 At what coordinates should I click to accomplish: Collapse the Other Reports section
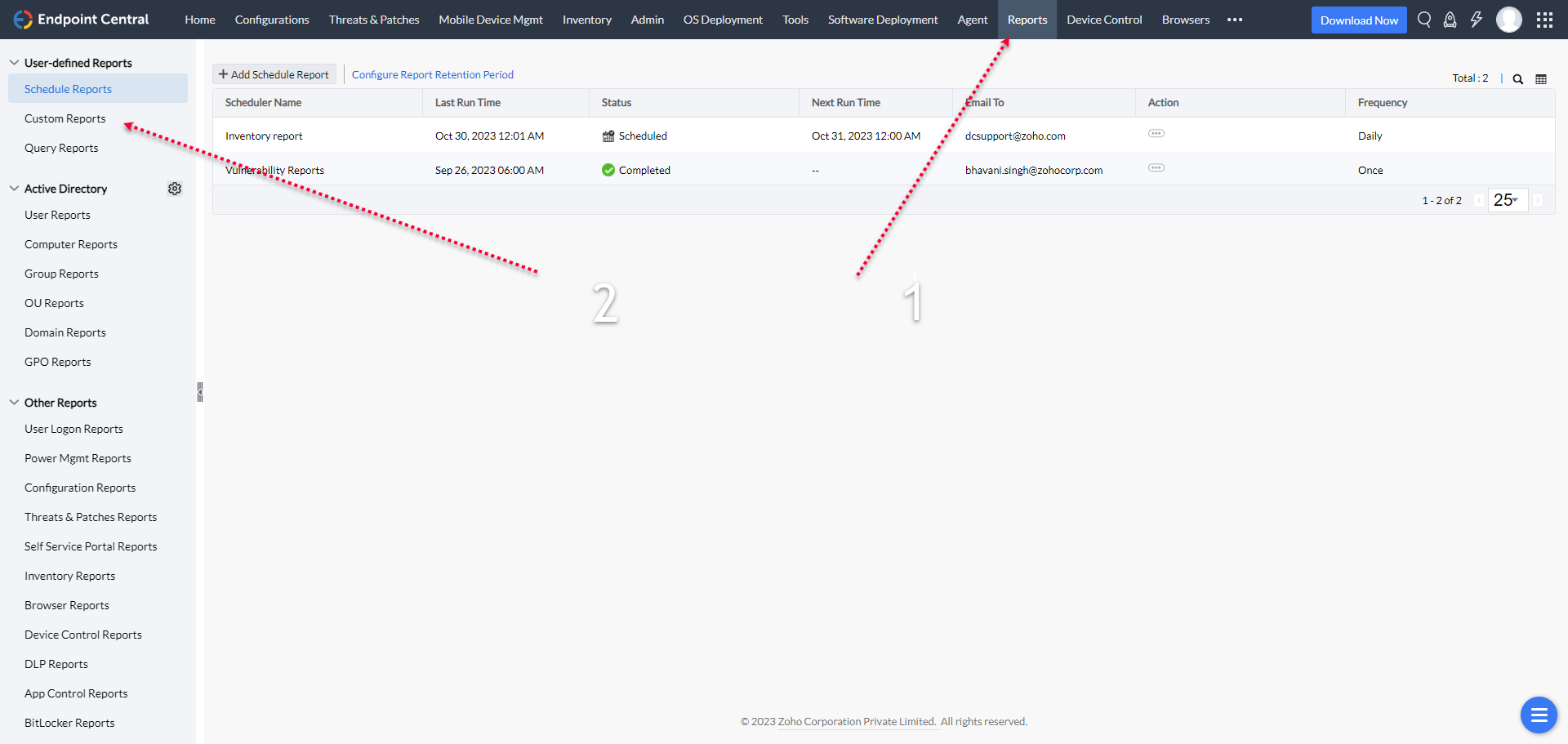point(14,403)
